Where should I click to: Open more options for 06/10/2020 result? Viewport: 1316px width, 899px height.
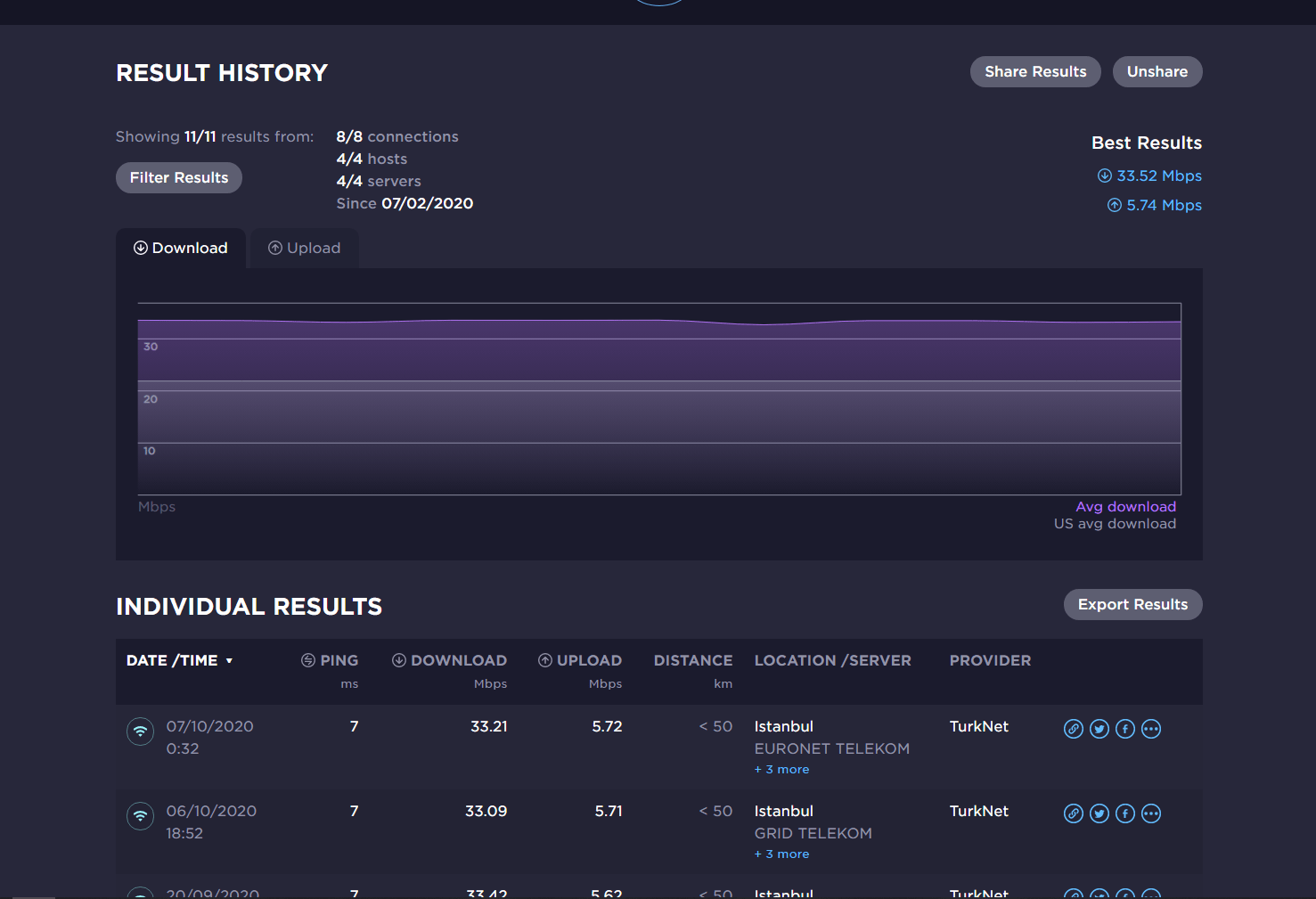click(x=1151, y=813)
